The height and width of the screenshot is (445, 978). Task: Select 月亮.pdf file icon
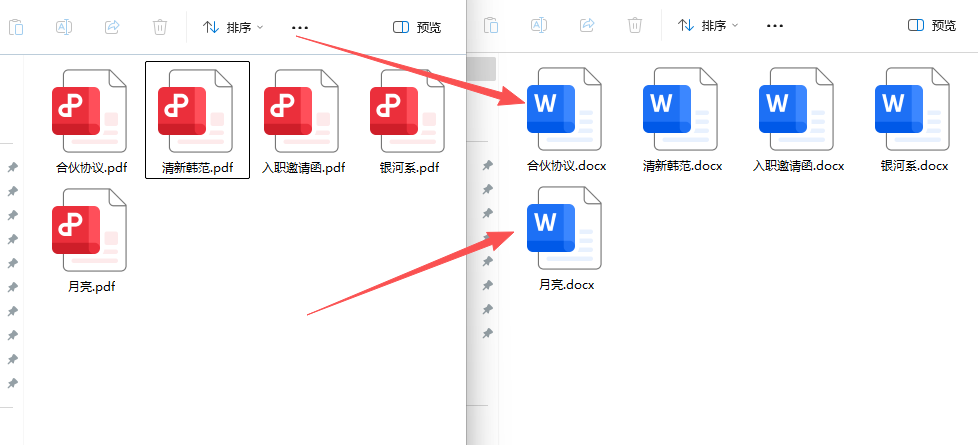[89, 230]
